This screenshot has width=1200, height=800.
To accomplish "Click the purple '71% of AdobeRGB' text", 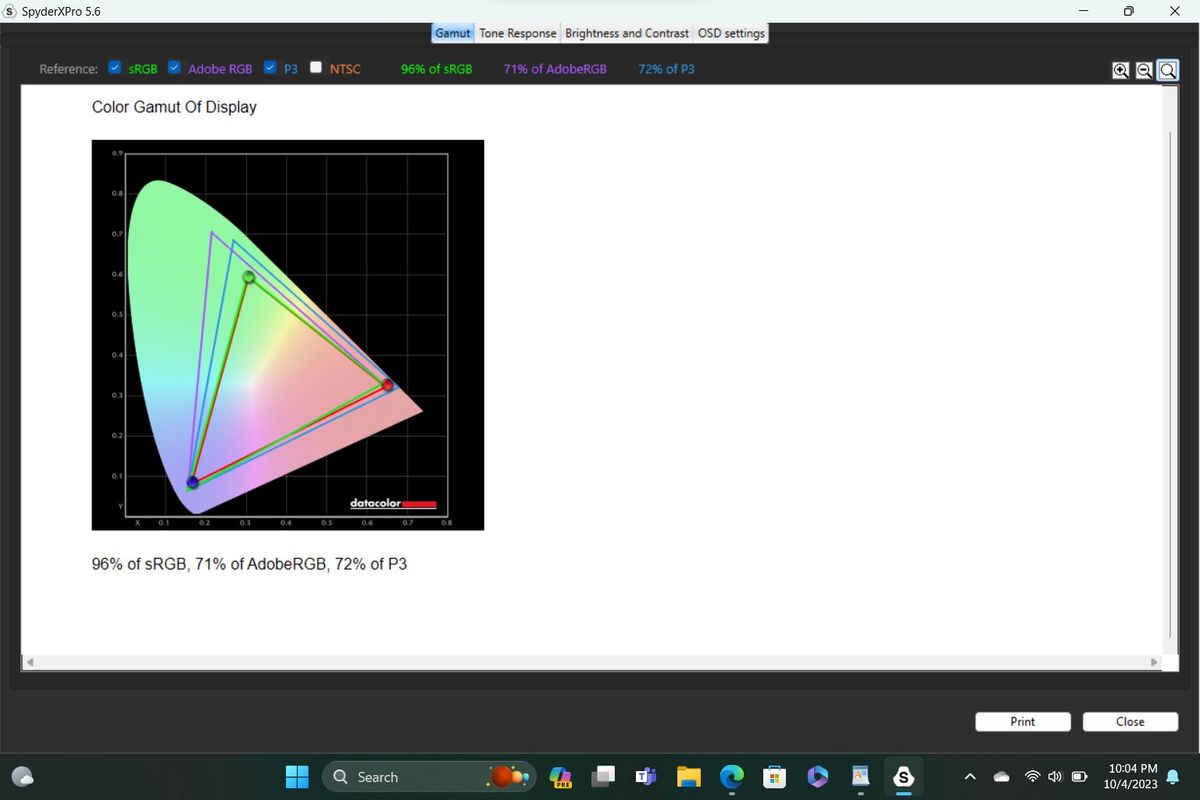I will tap(555, 69).
